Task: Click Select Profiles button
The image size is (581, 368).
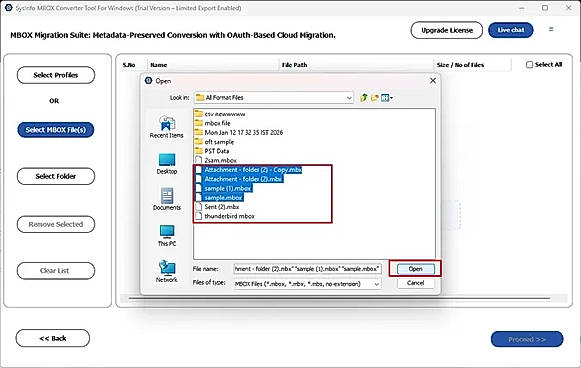Action: (56, 75)
